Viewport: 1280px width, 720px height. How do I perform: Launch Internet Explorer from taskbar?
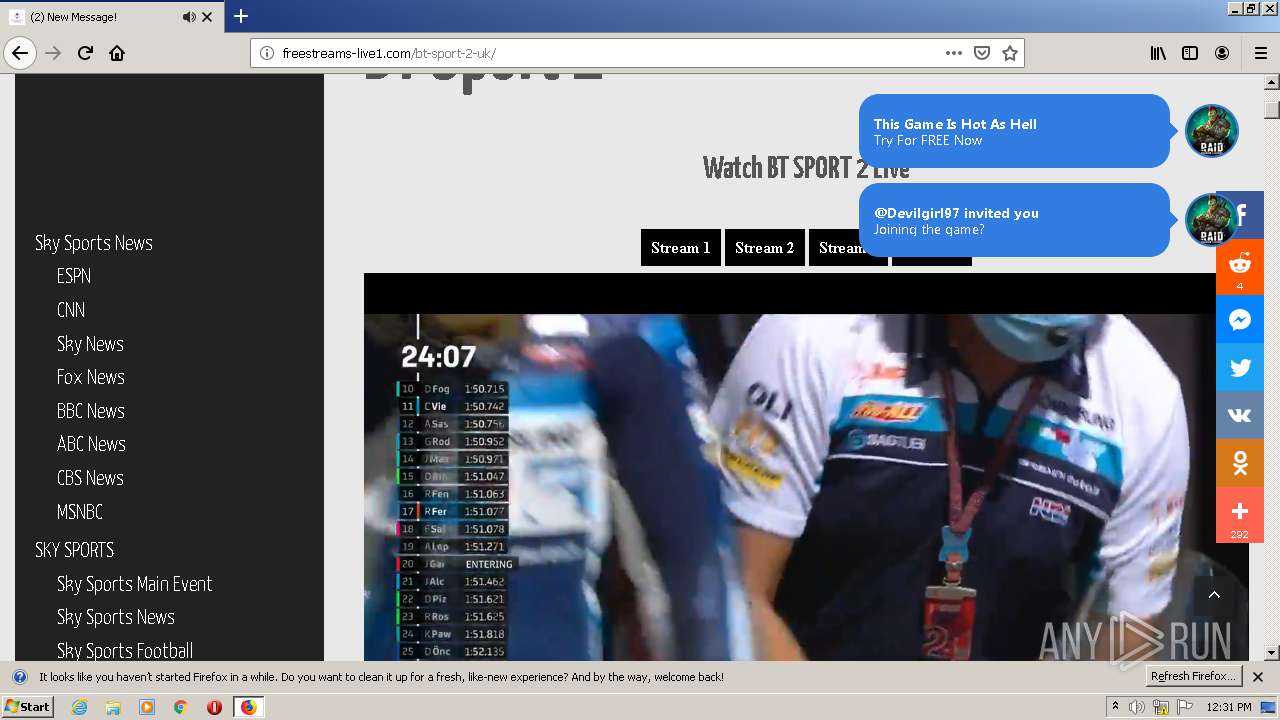[x=79, y=707]
